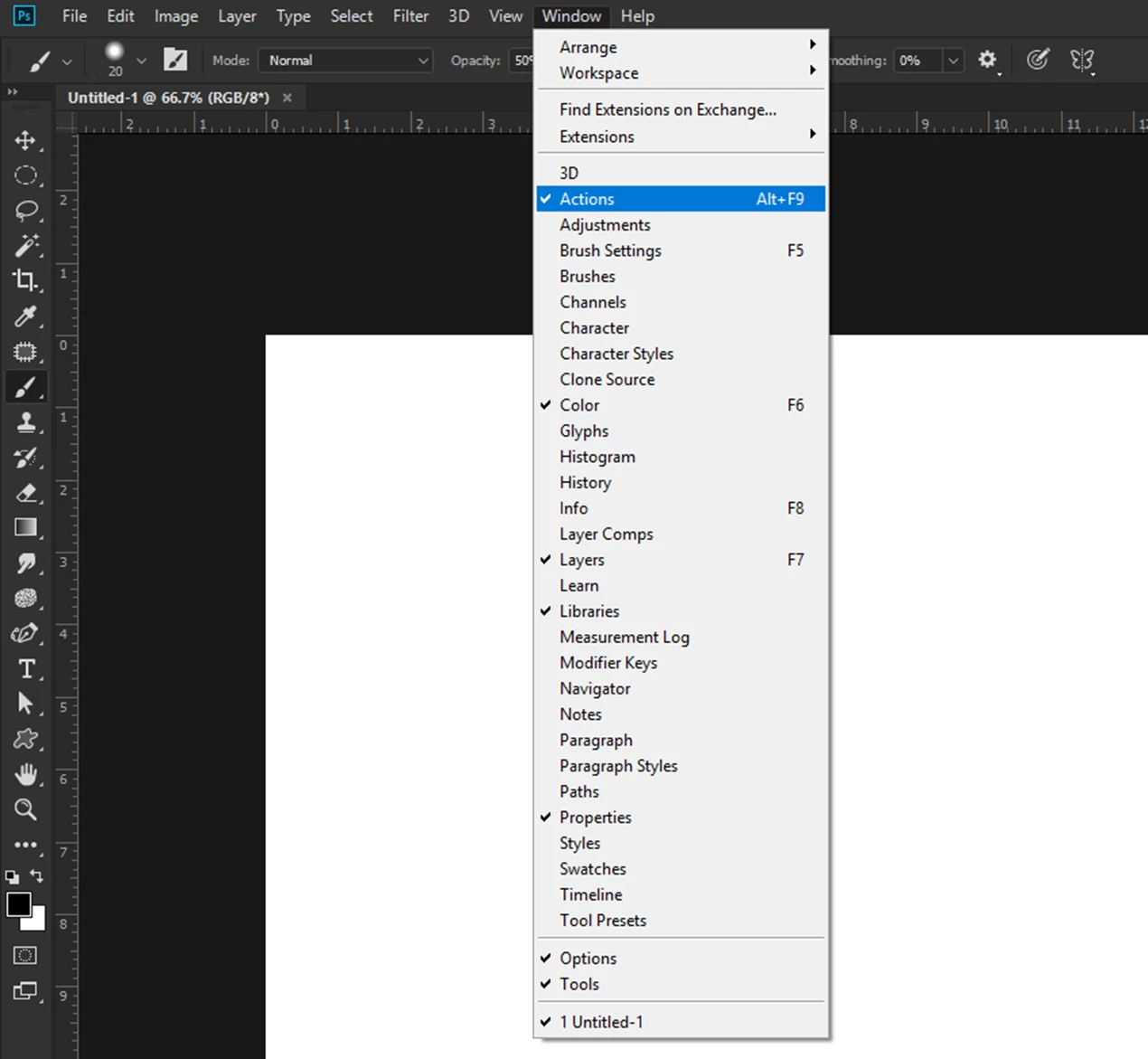The width and height of the screenshot is (1148, 1059).
Task: Expand the Arrange submenu
Action: point(681,47)
